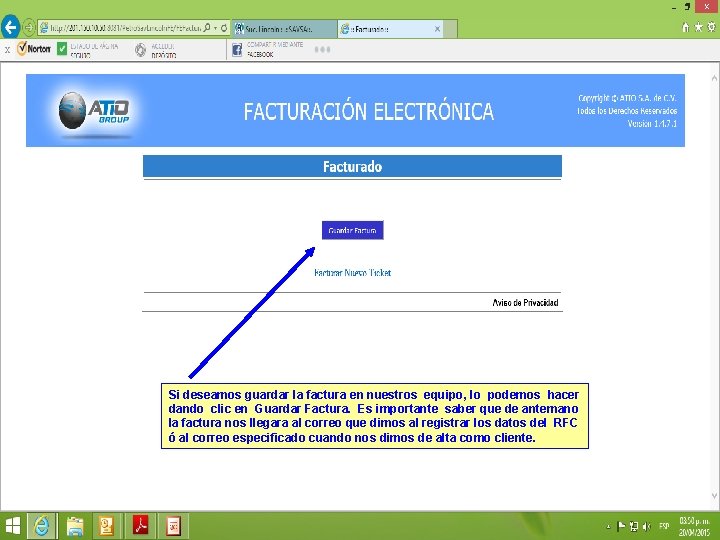Viewport: 720px width, 540px height.
Task: Click the FACTURACIÓN ELECTRÓNICA title text
Action: pos(369,112)
